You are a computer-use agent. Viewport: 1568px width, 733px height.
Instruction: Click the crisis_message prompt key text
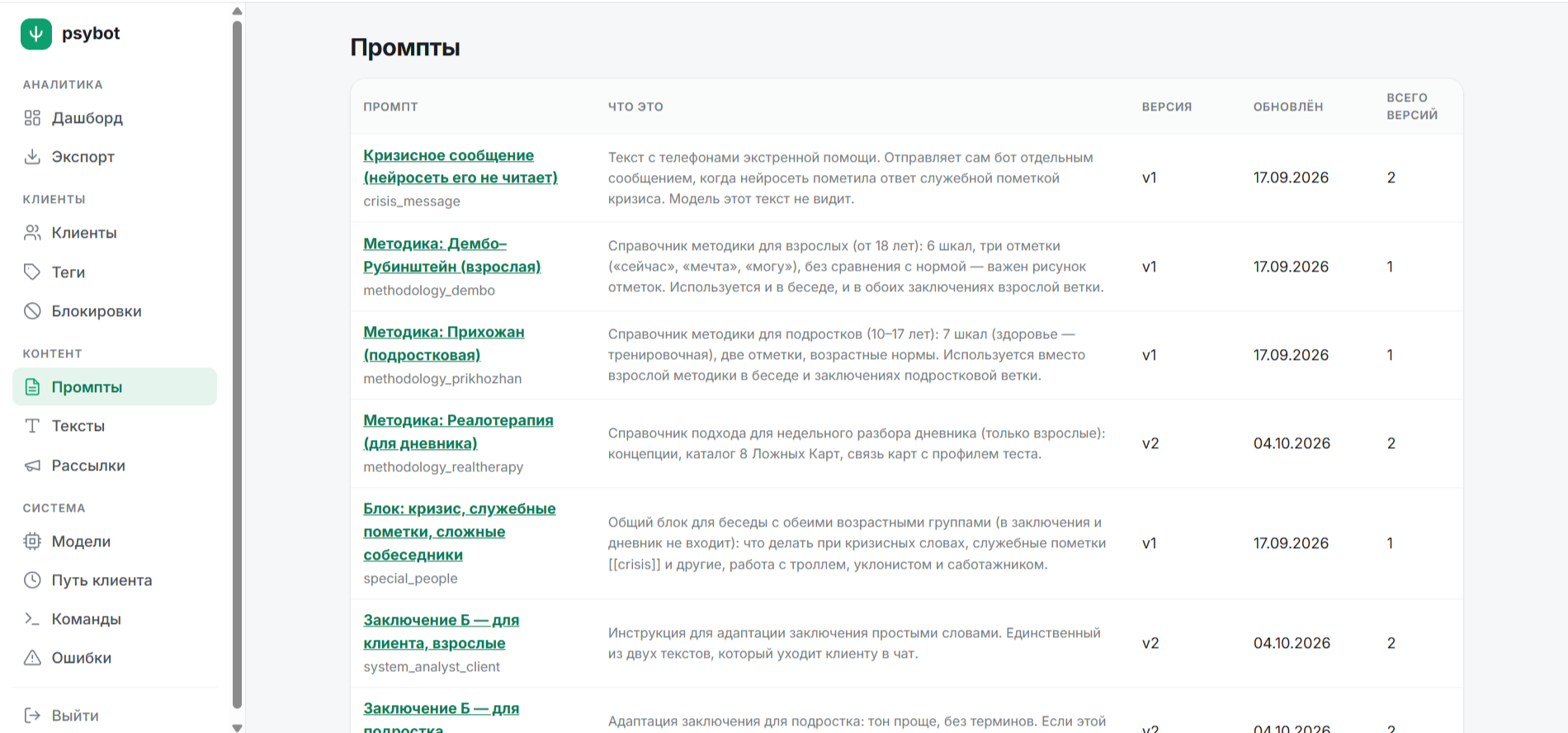point(412,201)
